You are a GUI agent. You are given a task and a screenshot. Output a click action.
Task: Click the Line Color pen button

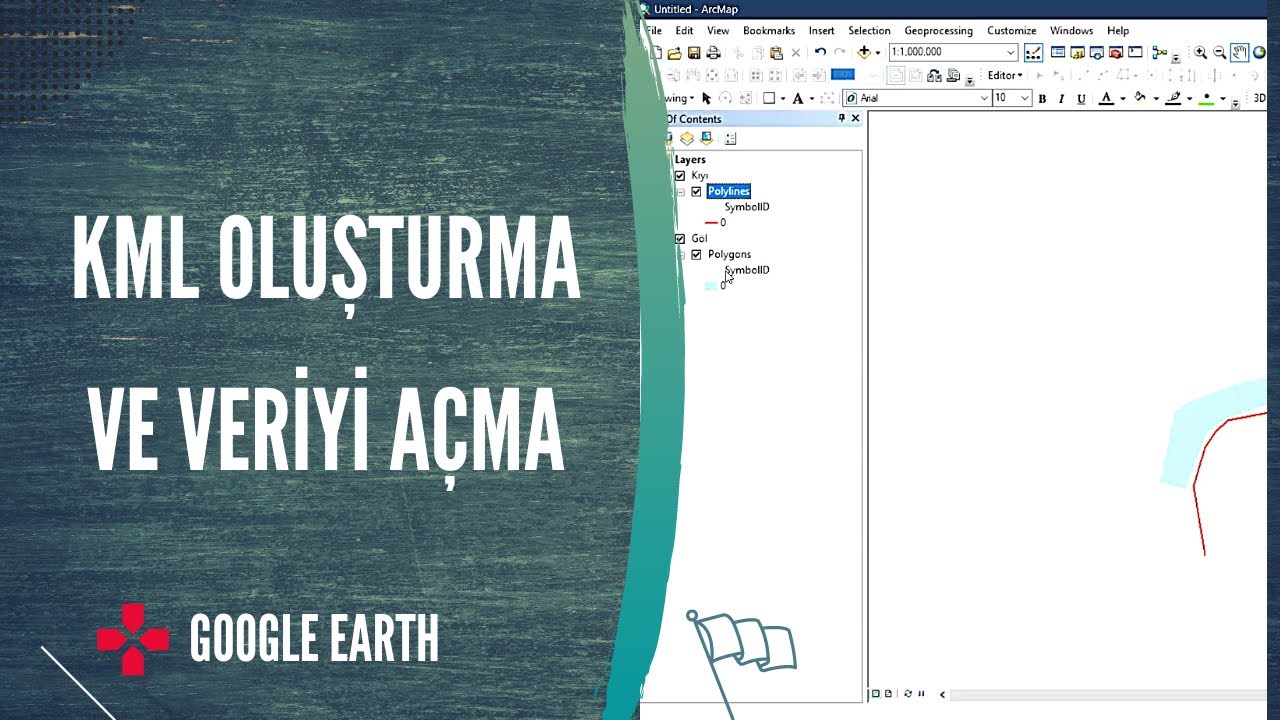pyautogui.click(x=1174, y=98)
